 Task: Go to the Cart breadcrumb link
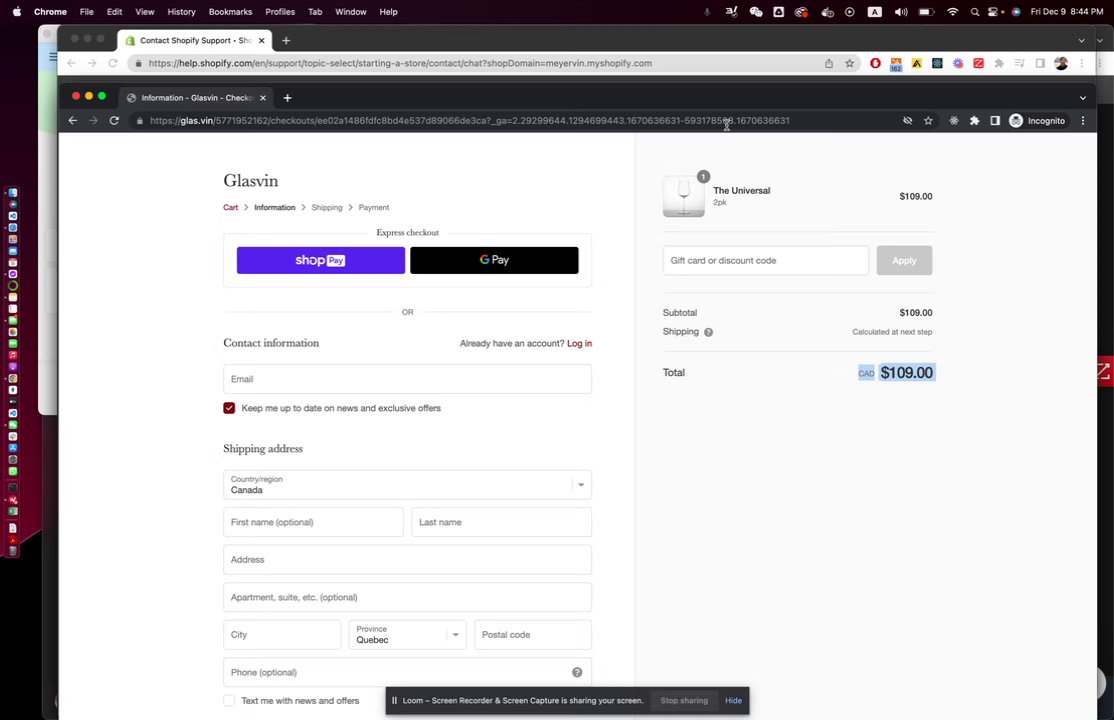click(230, 208)
